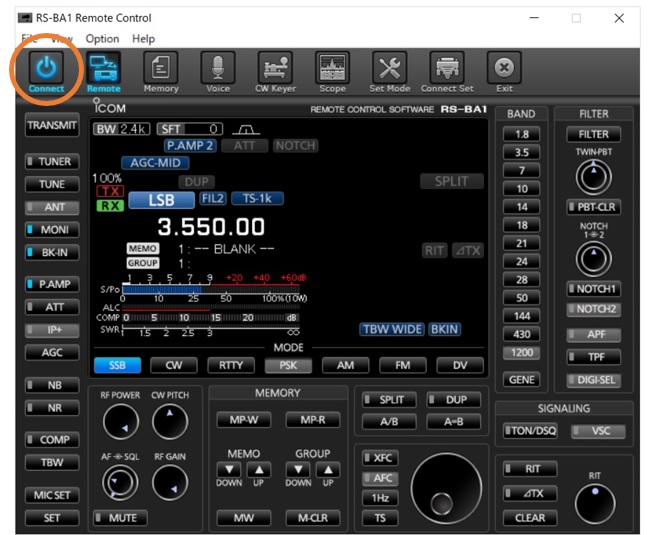Click the MP-W memory button
This screenshot has height=535, width=650.
244,420
